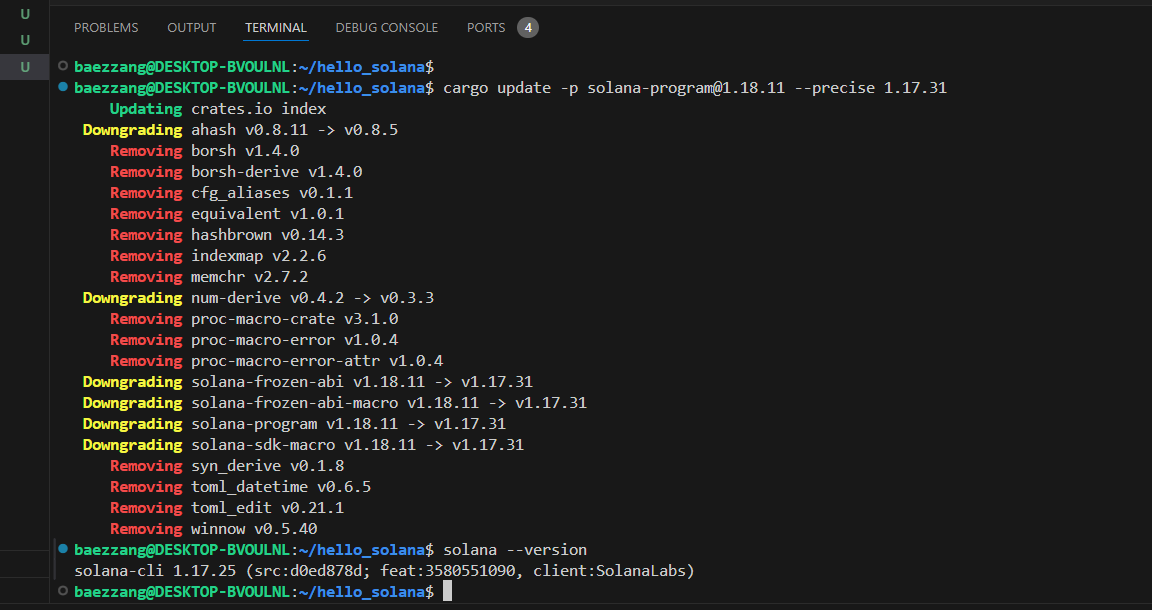The image size is (1152, 610).
Task: Click 'Removing borsh v1.4.0' line
Action: (205, 151)
